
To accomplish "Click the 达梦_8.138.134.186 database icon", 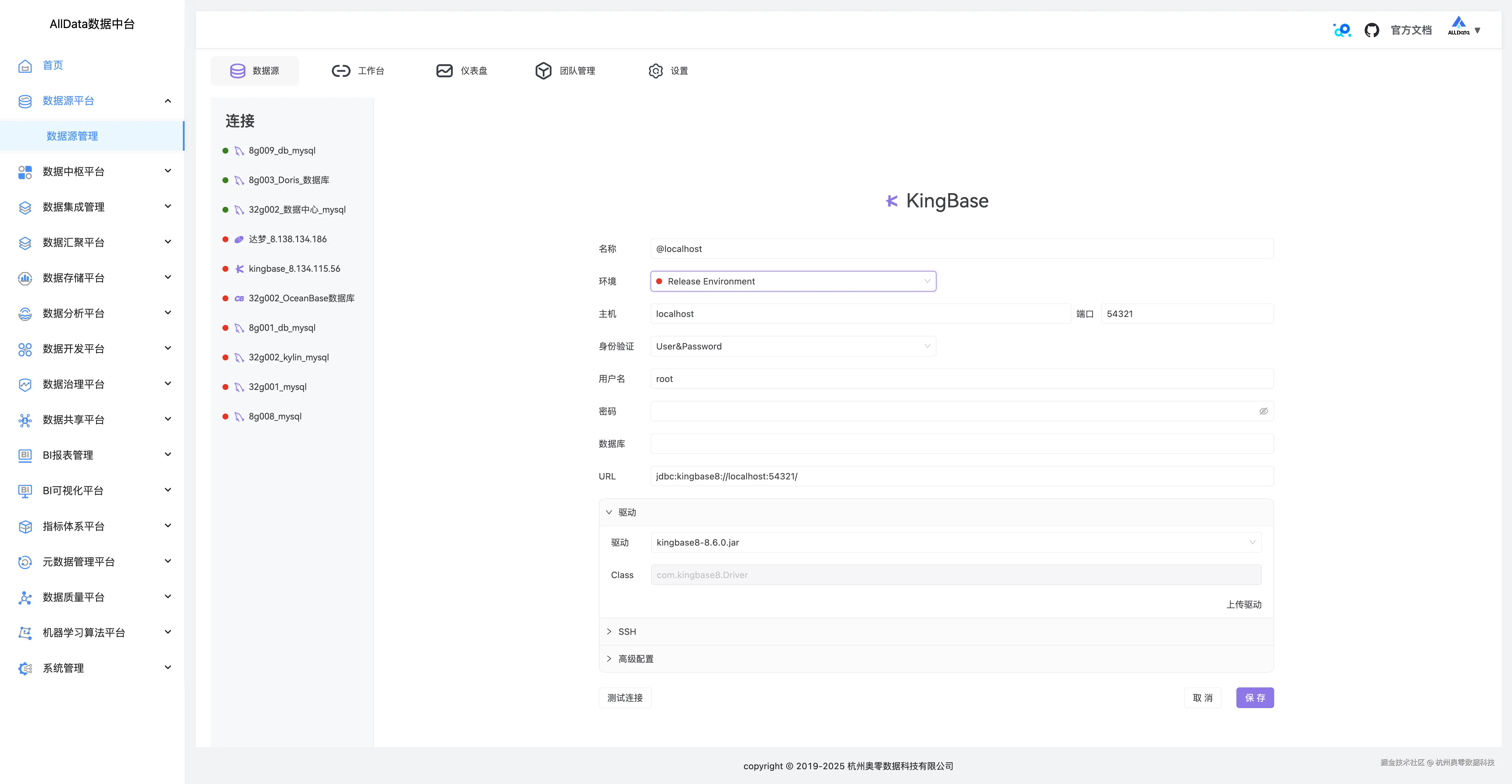I will [239, 240].
